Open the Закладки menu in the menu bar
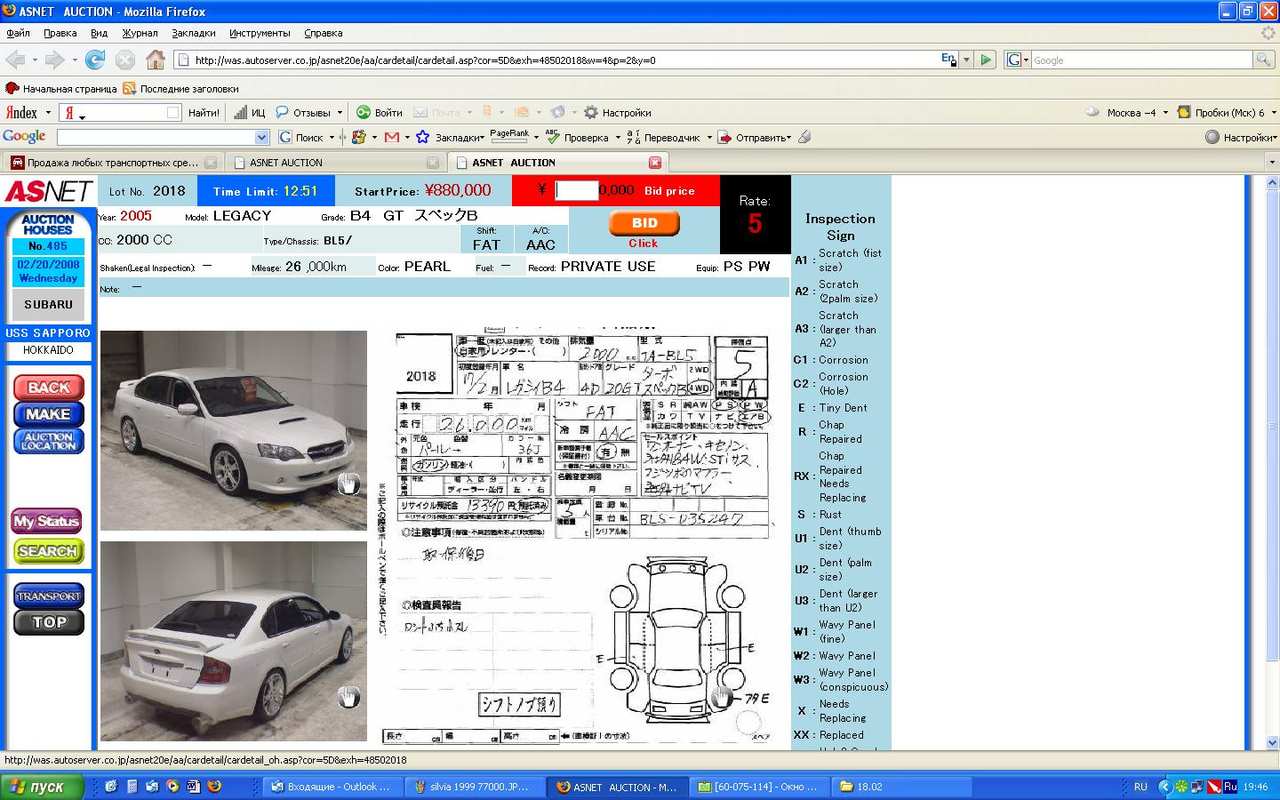 pos(193,33)
